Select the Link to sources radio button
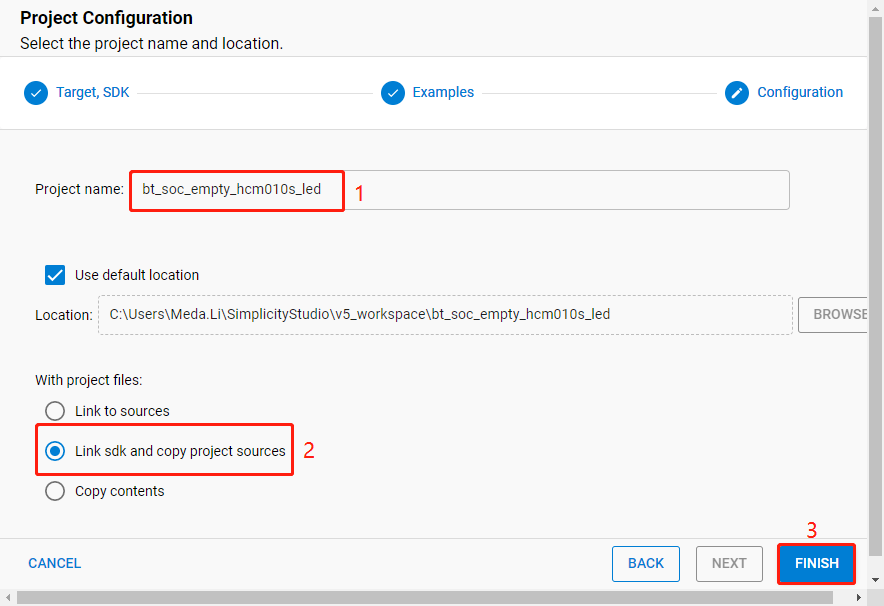884x606 pixels. pyautogui.click(x=55, y=411)
